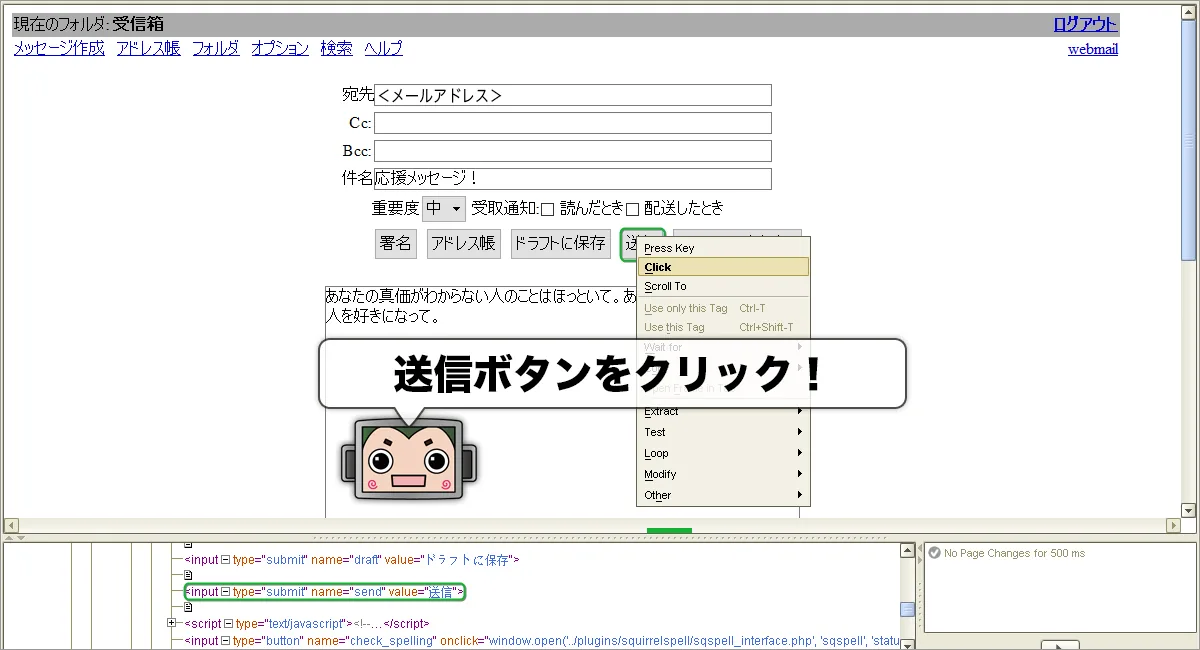Click the ログアウト link
The width and height of the screenshot is (1200, 650).
[1086, 24]
